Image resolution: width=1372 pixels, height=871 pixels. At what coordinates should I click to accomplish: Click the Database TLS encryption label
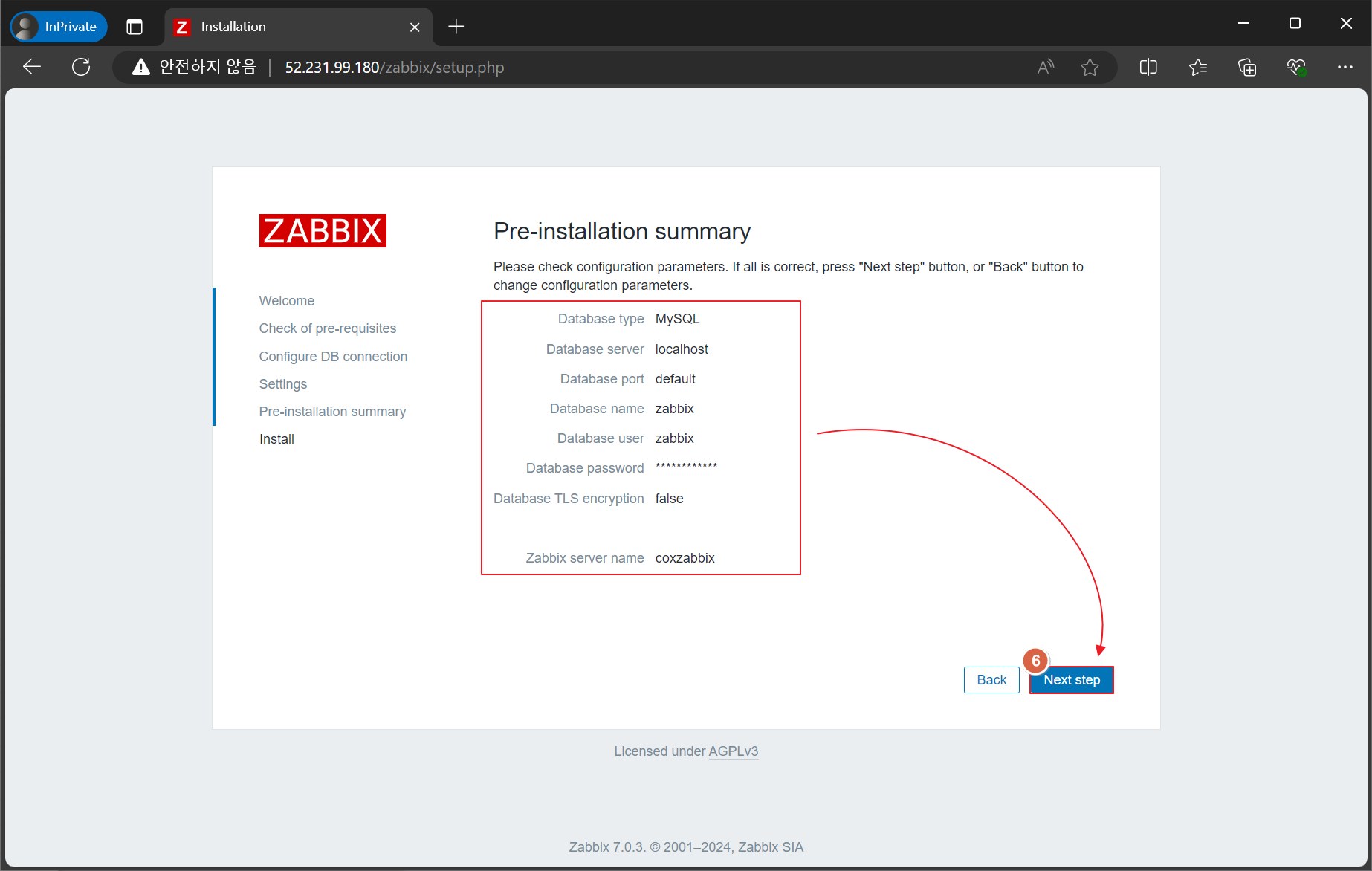pos(569,499)
